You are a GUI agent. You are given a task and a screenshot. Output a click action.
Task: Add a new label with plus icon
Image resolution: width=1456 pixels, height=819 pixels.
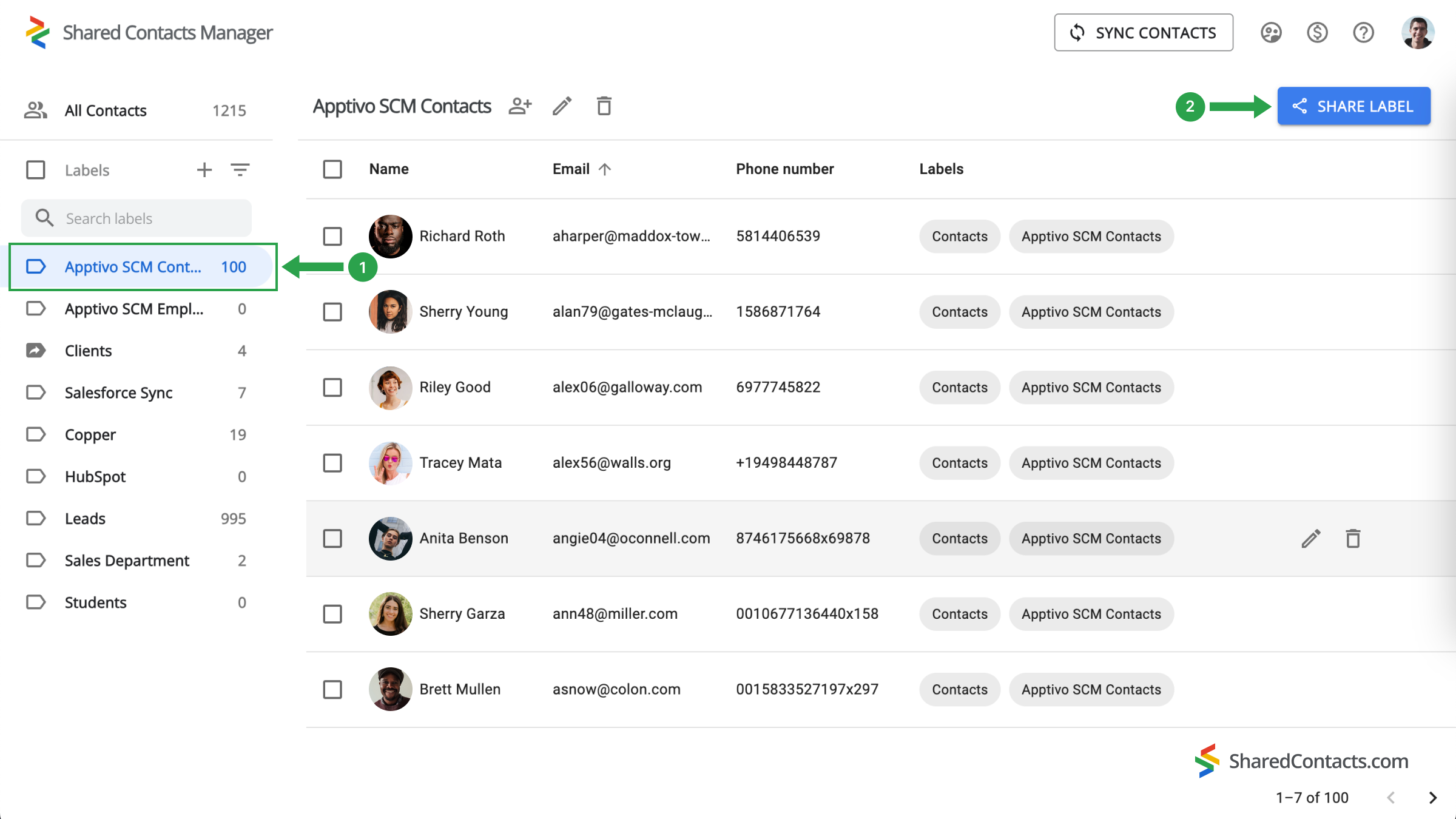pyautogui.click(x=204, y=170)
